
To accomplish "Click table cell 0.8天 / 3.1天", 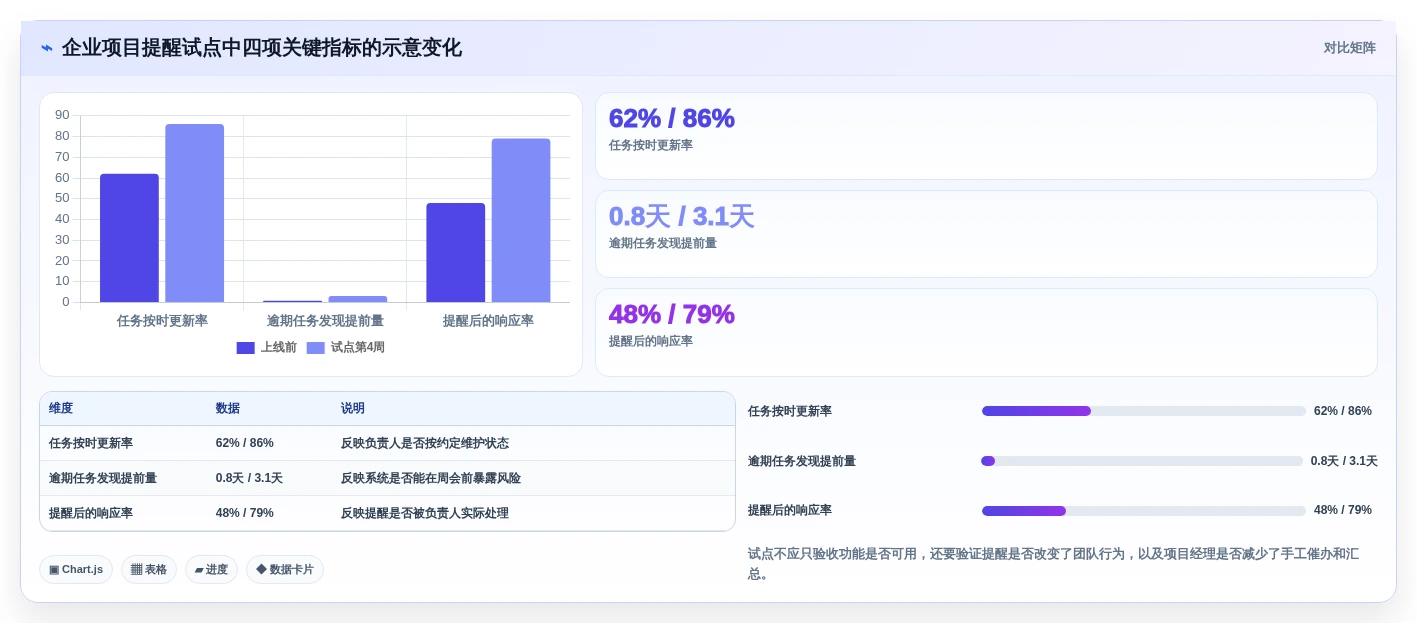I will click(249, 478).
